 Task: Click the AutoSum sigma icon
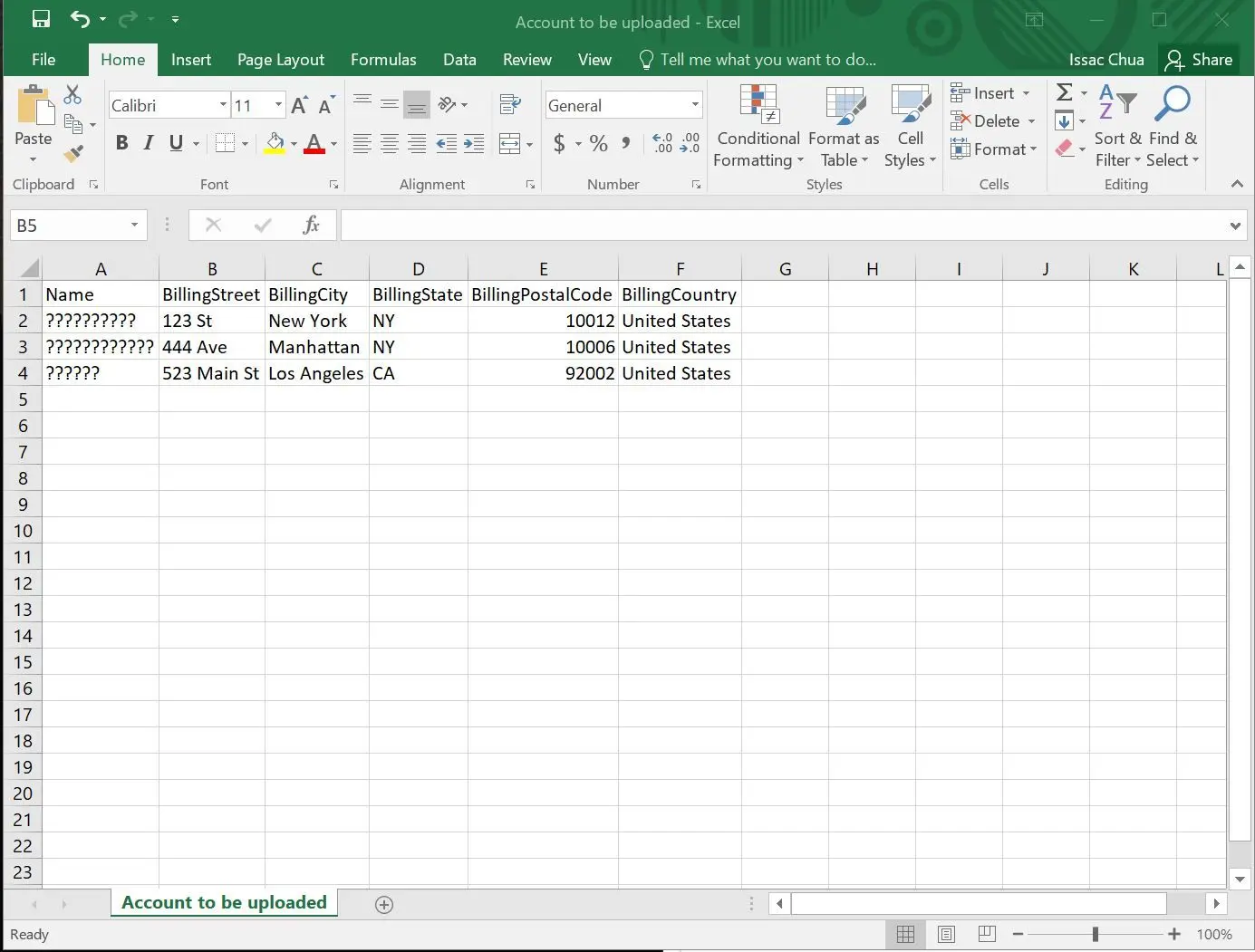(x=1065, y=92)
